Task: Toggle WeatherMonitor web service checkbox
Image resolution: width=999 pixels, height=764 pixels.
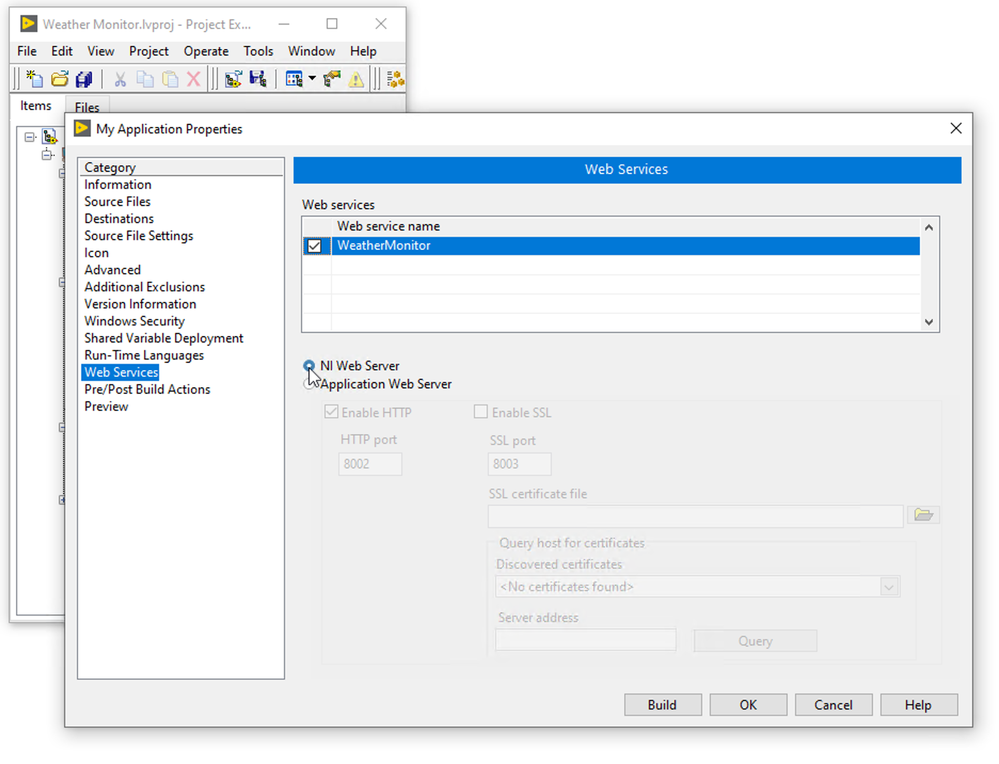Action: pyautogui.click(x=314, y=246)
